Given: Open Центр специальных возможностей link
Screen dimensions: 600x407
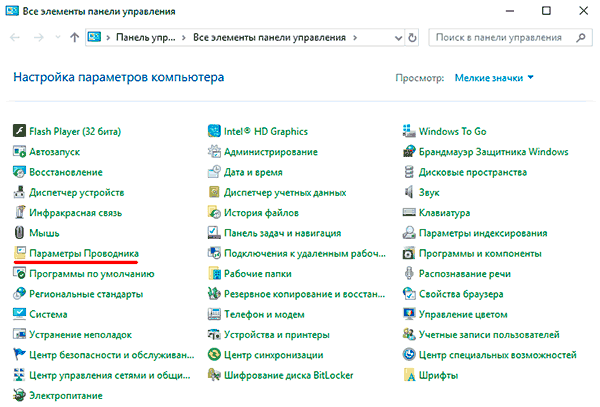Looking at the screenshot, I should pos(497,355).
